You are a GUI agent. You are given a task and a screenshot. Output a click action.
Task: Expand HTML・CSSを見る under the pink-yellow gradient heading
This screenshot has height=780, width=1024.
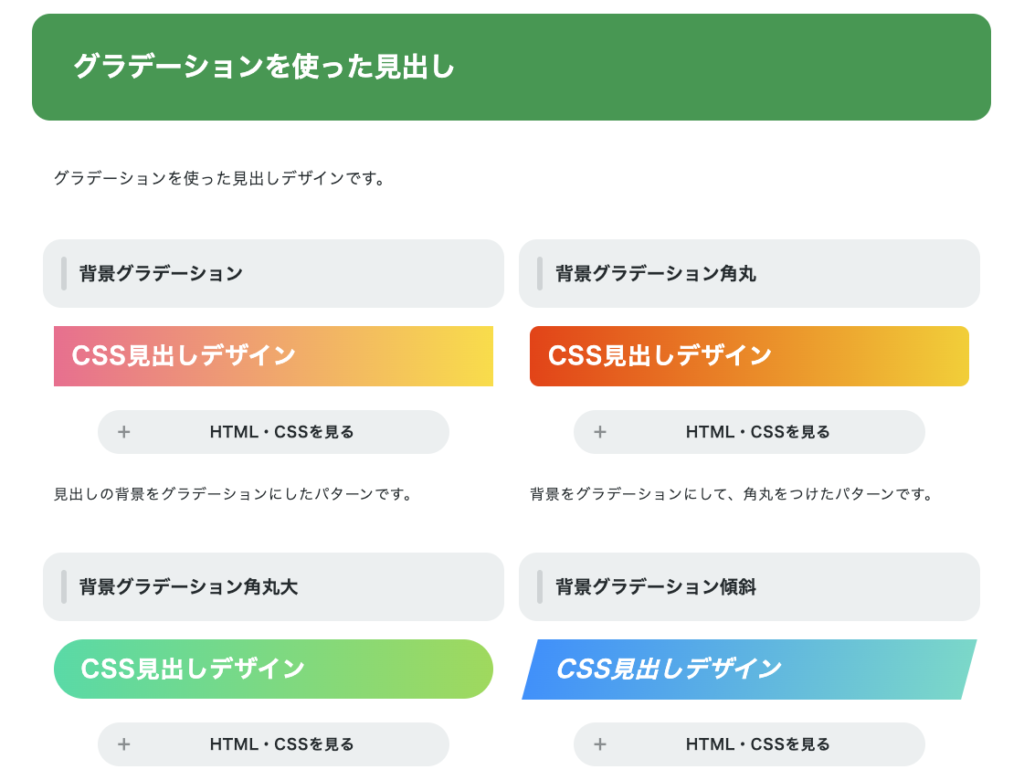coord(273,432)
